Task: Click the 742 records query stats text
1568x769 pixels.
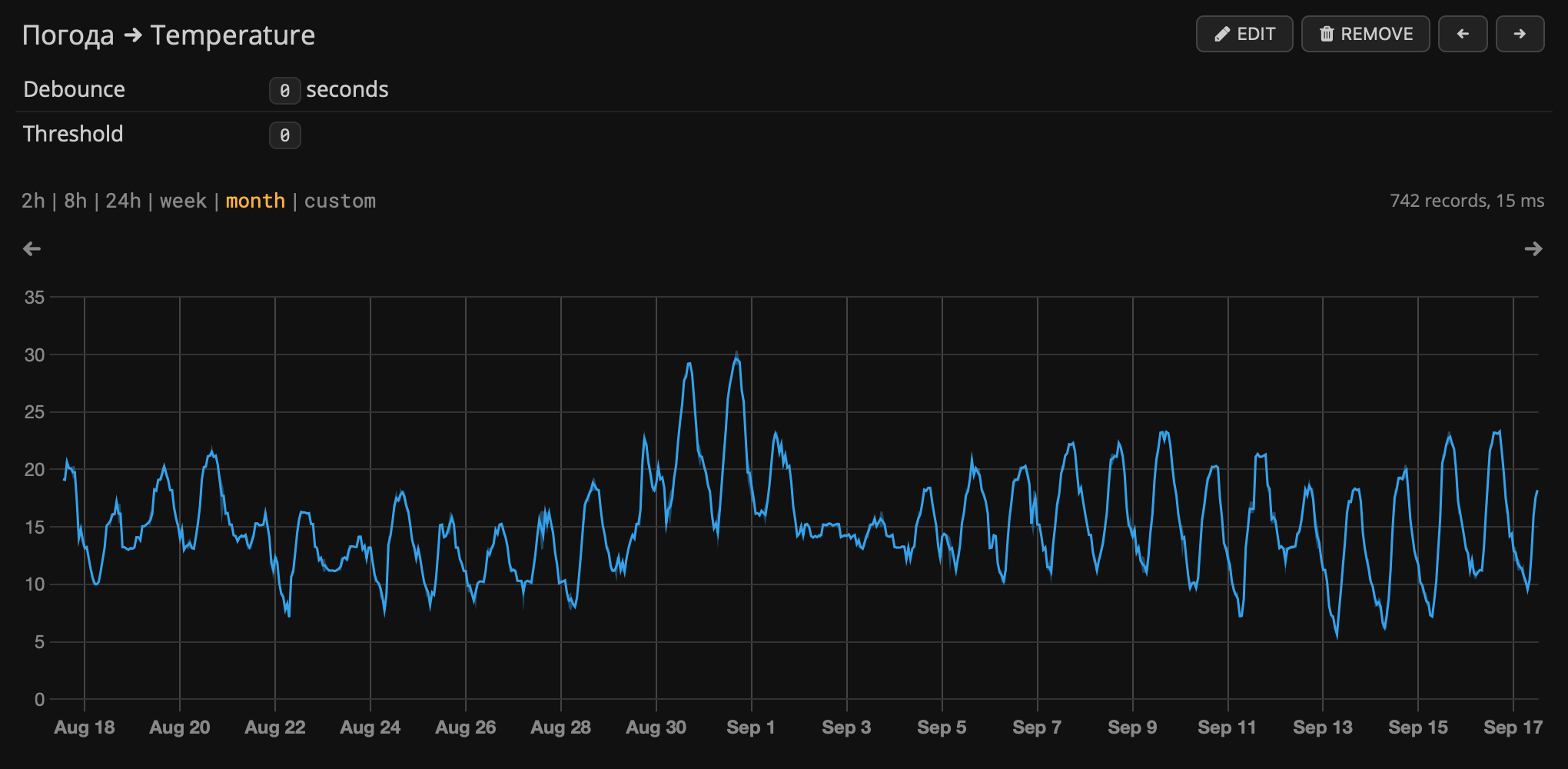Action: coord(1467,201)
